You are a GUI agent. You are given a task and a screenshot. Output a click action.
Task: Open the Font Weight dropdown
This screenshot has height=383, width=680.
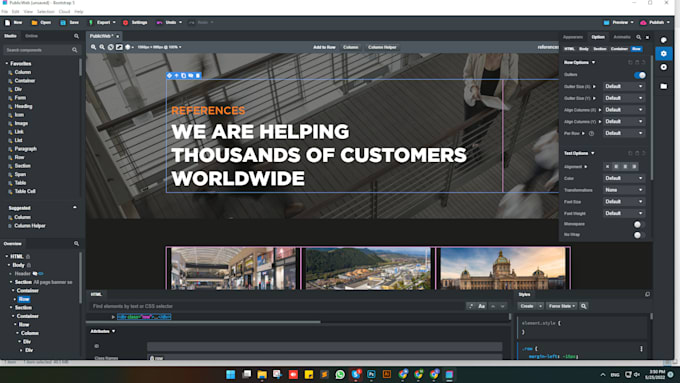[624, 213]
